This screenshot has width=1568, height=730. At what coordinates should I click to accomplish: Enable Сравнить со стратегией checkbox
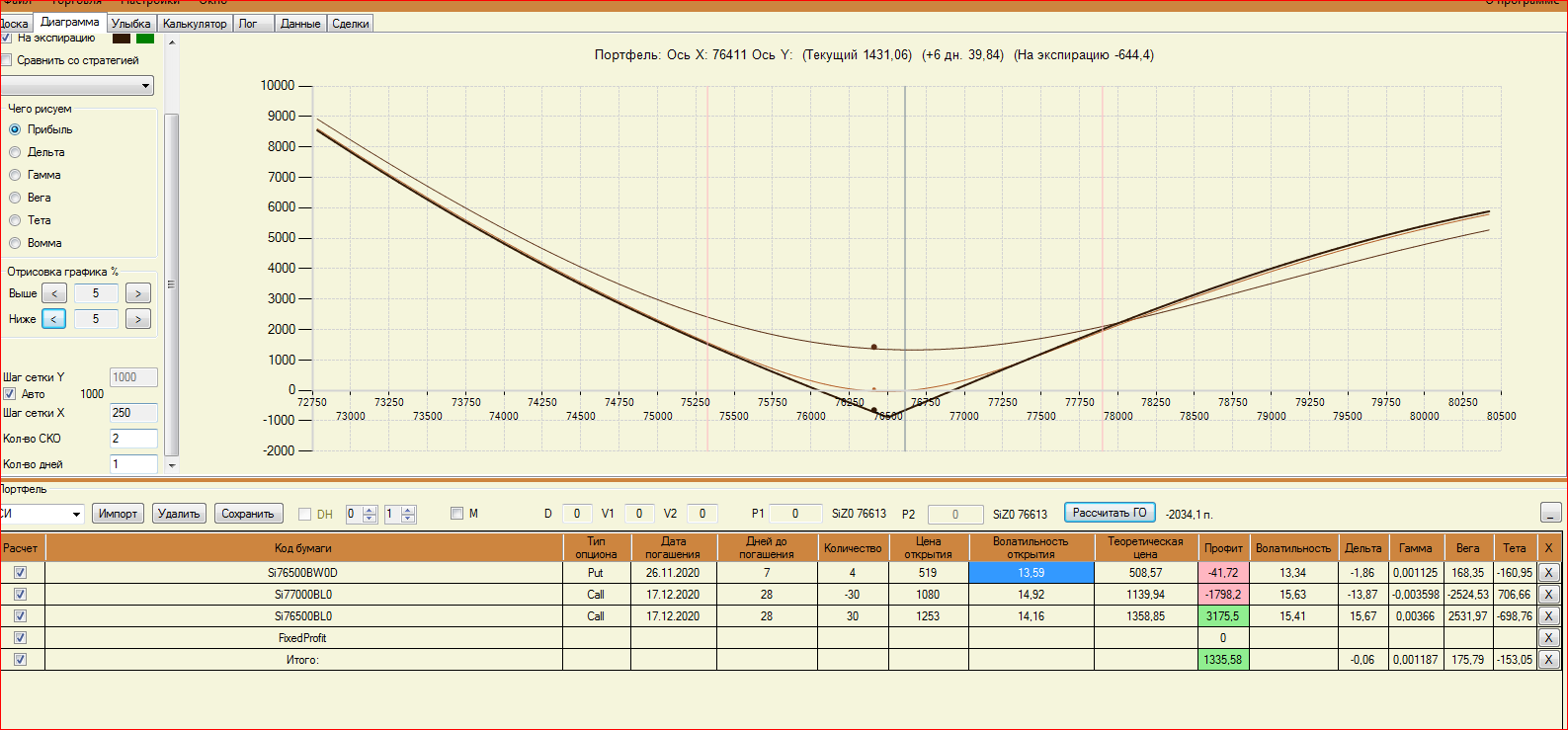pyautogui.click(x=6, y=60)
